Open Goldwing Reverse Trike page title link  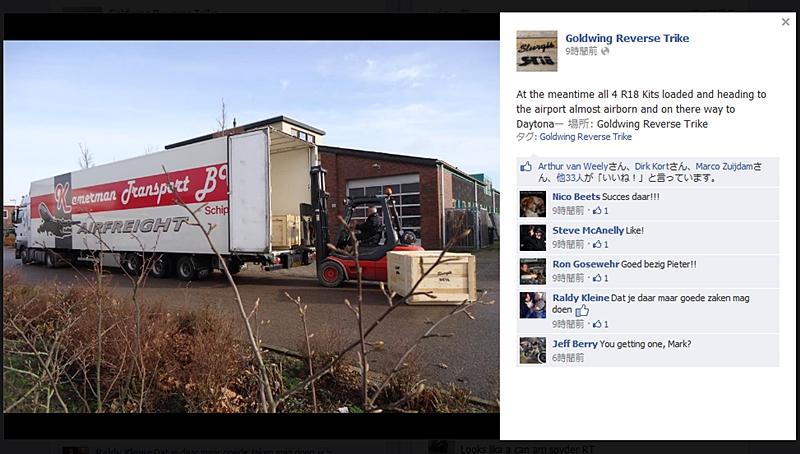[627, 38]
